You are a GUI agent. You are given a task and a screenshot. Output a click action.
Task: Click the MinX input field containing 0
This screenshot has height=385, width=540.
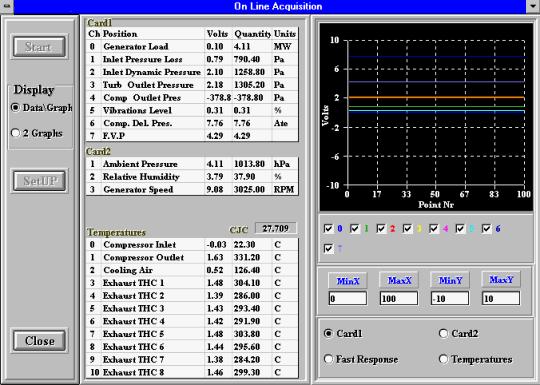click(348, 298)
